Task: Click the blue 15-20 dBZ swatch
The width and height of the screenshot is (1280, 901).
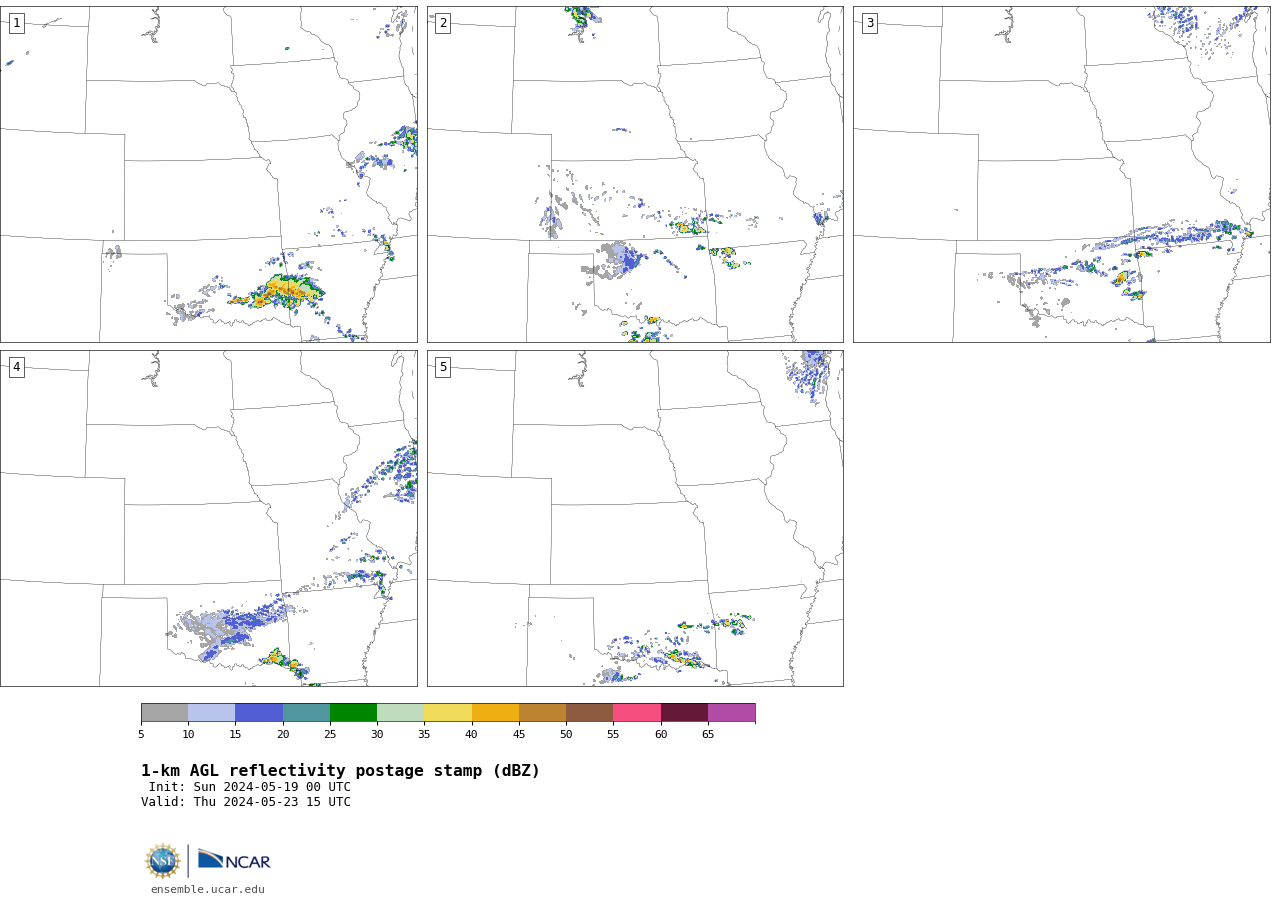Action: click(x=259, y=712)
